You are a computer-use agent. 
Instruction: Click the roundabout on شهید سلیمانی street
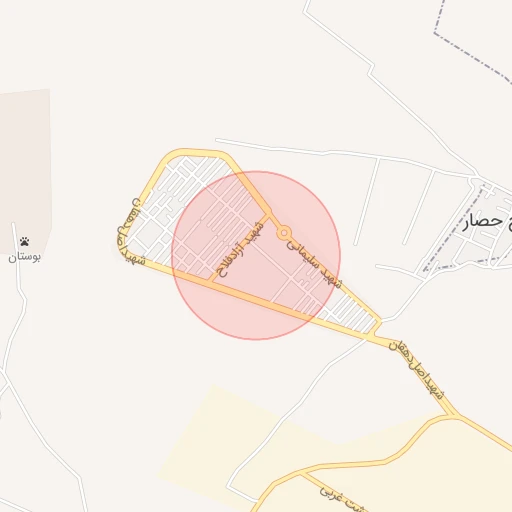coord(284,233)
